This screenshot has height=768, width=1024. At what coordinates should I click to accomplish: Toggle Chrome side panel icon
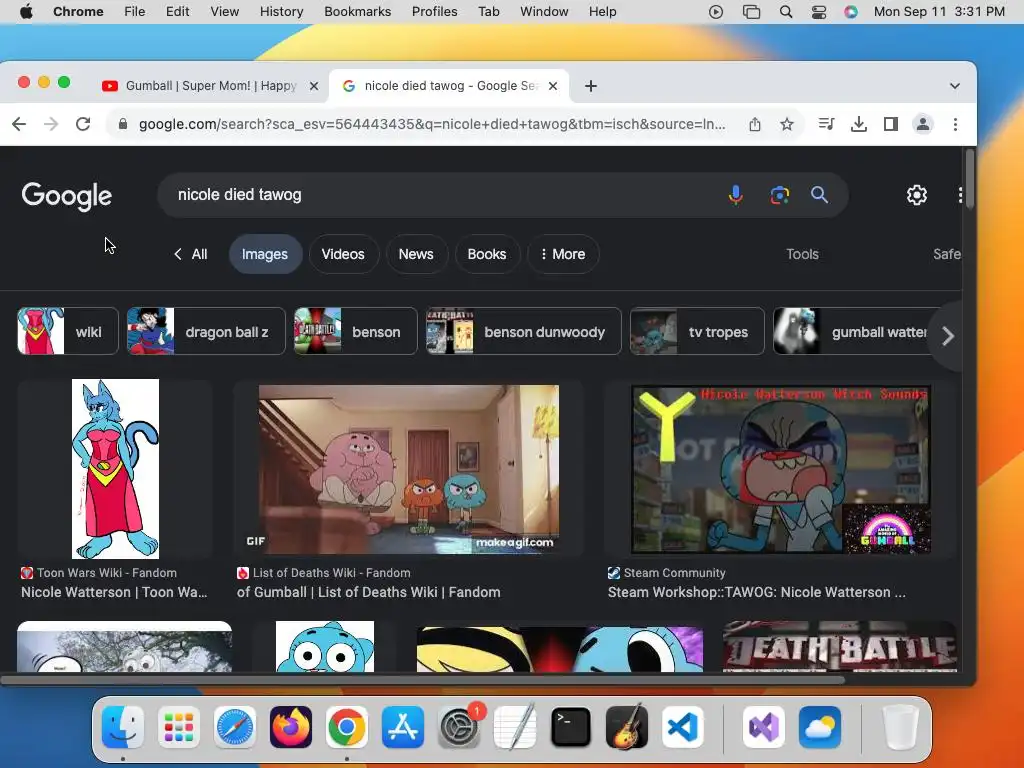[x=891, y=124]
